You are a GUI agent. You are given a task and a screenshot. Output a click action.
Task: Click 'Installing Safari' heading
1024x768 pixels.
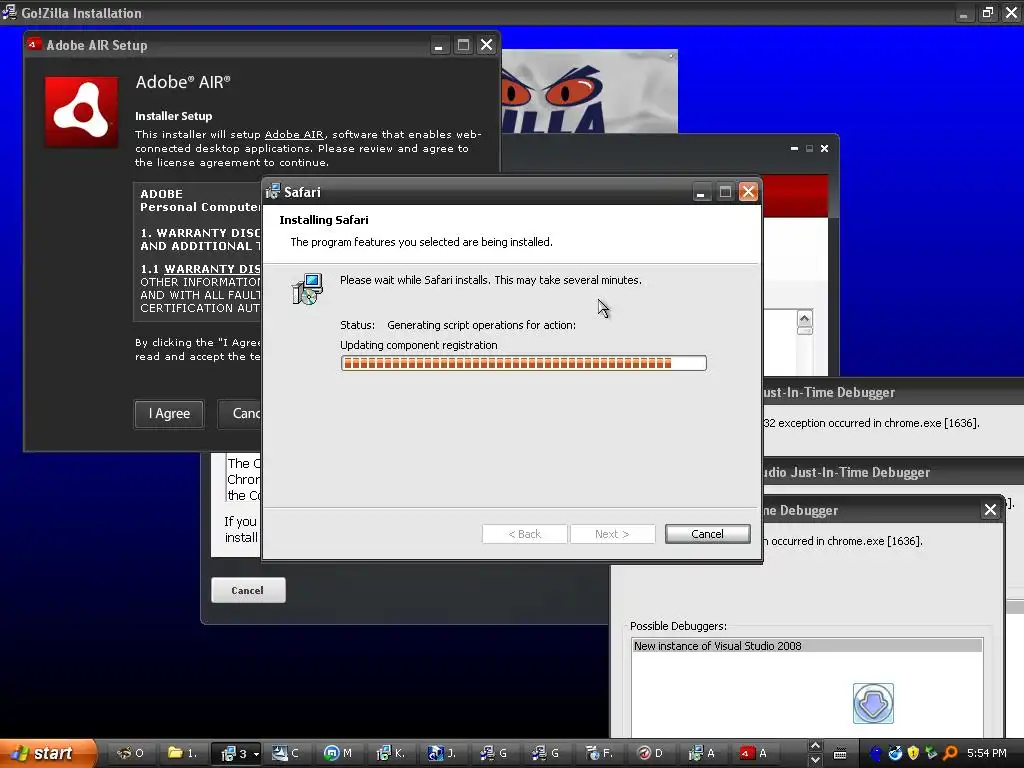click(324, 220)
